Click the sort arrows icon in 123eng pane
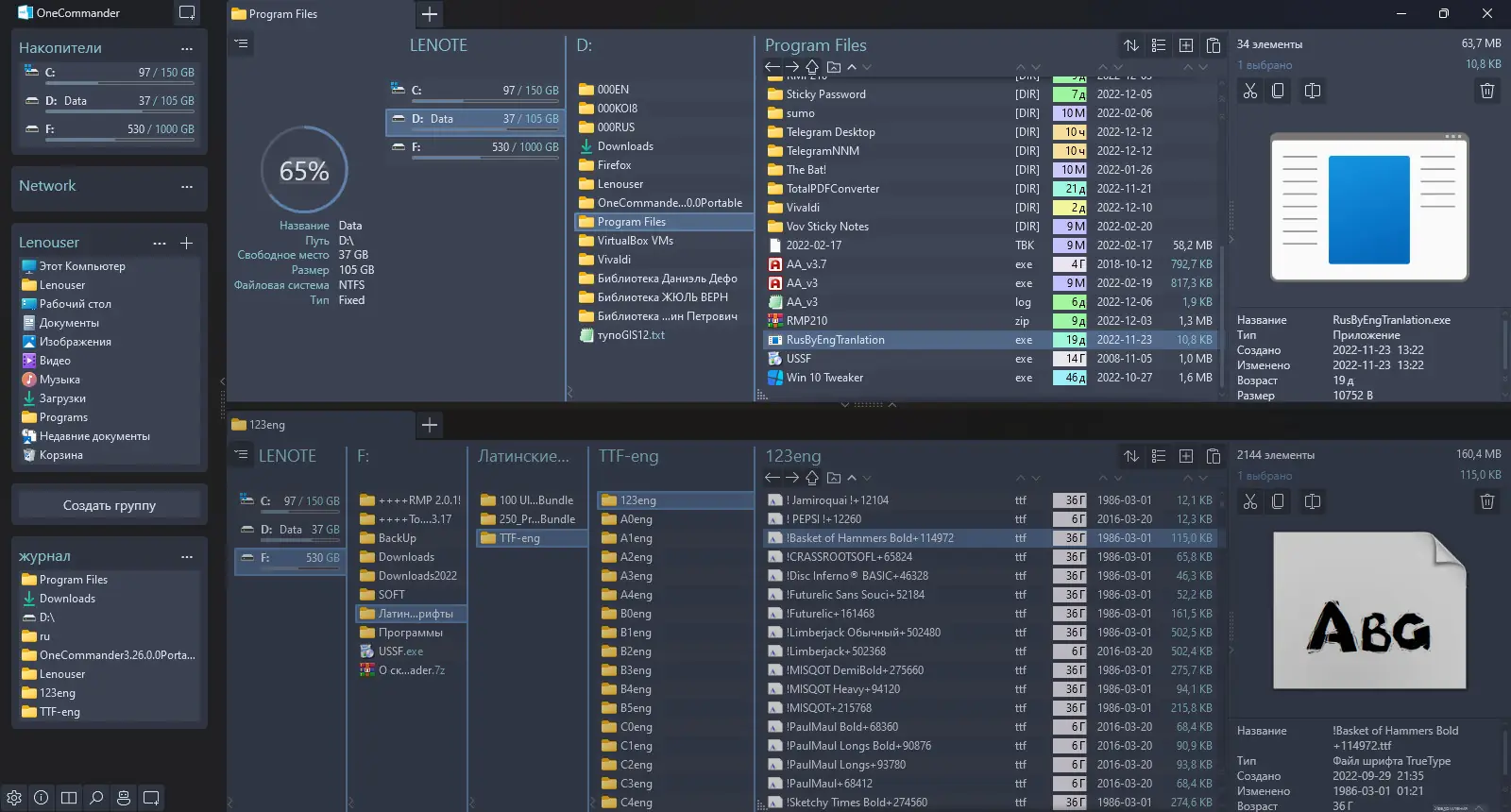This screenshot has height=812, width=1511. [x=1131, y=456]
